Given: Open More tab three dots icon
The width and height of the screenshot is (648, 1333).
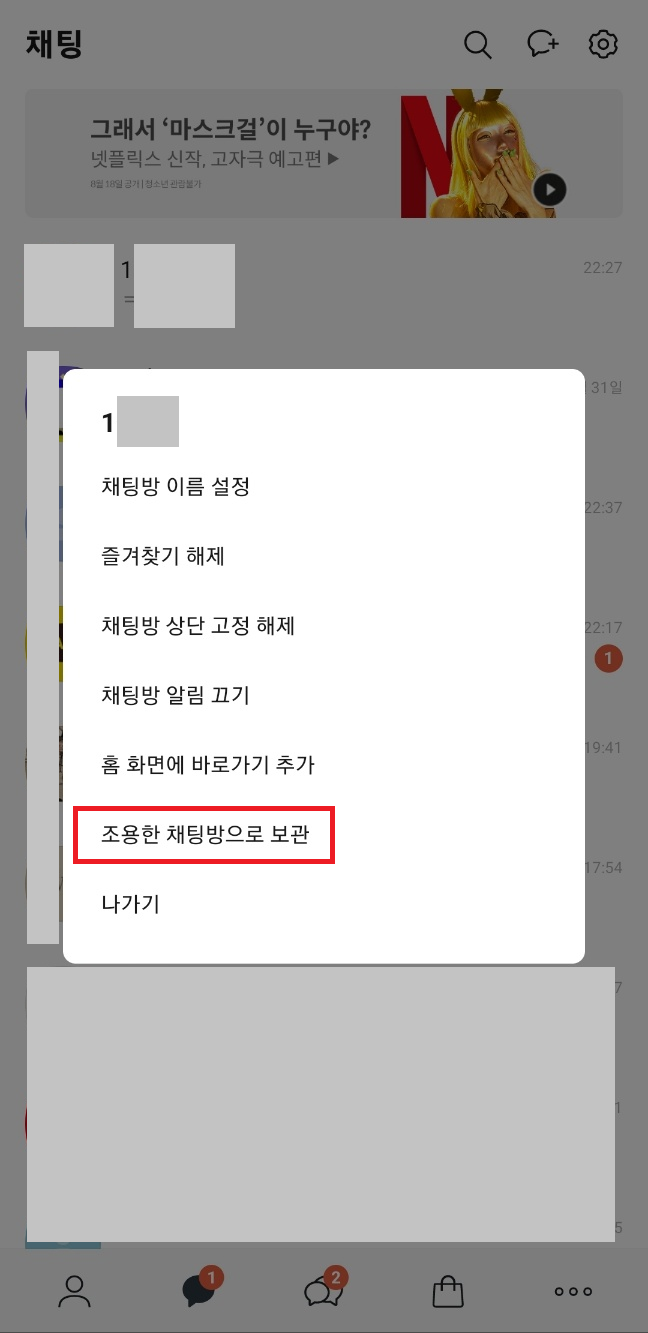Looking at the screenshot, I should point(573,1291).
